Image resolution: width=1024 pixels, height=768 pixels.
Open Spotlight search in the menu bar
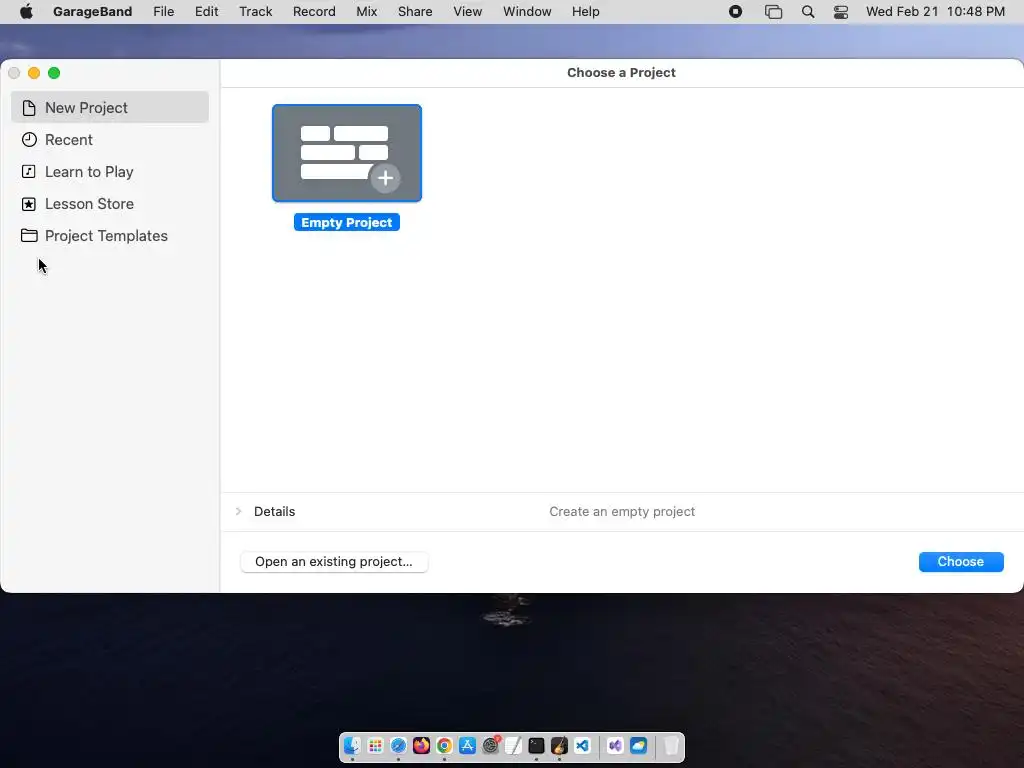(x=808, y=12)
